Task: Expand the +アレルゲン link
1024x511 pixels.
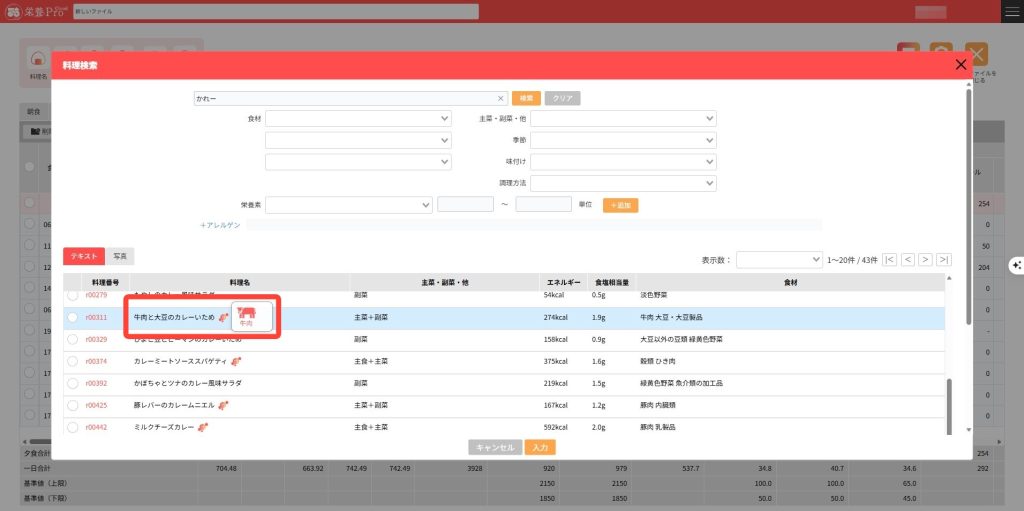Action: coord(221,225)
